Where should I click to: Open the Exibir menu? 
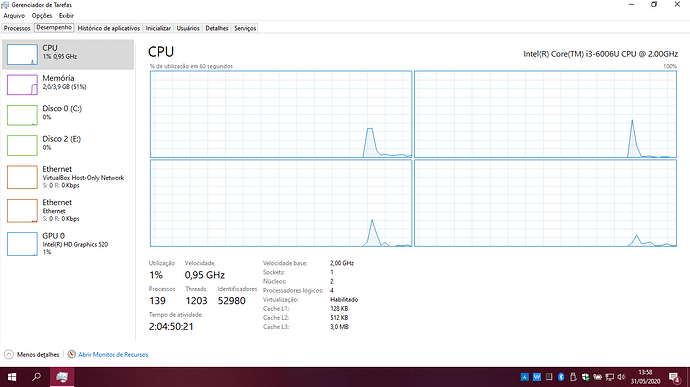[x=66, y=15]
